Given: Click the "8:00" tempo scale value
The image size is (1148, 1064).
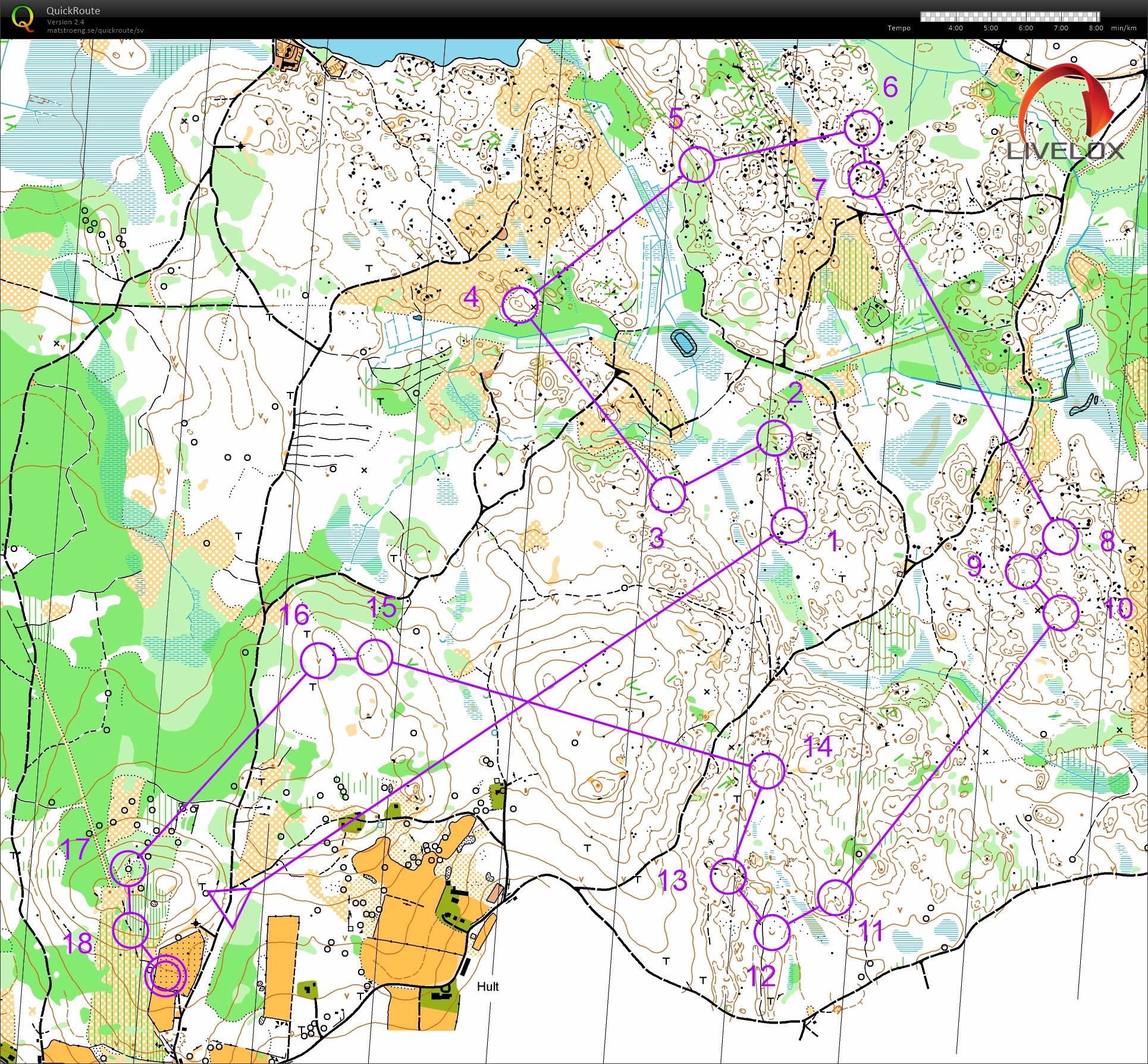Looking at the screenshot, I should pos(1096,28).
